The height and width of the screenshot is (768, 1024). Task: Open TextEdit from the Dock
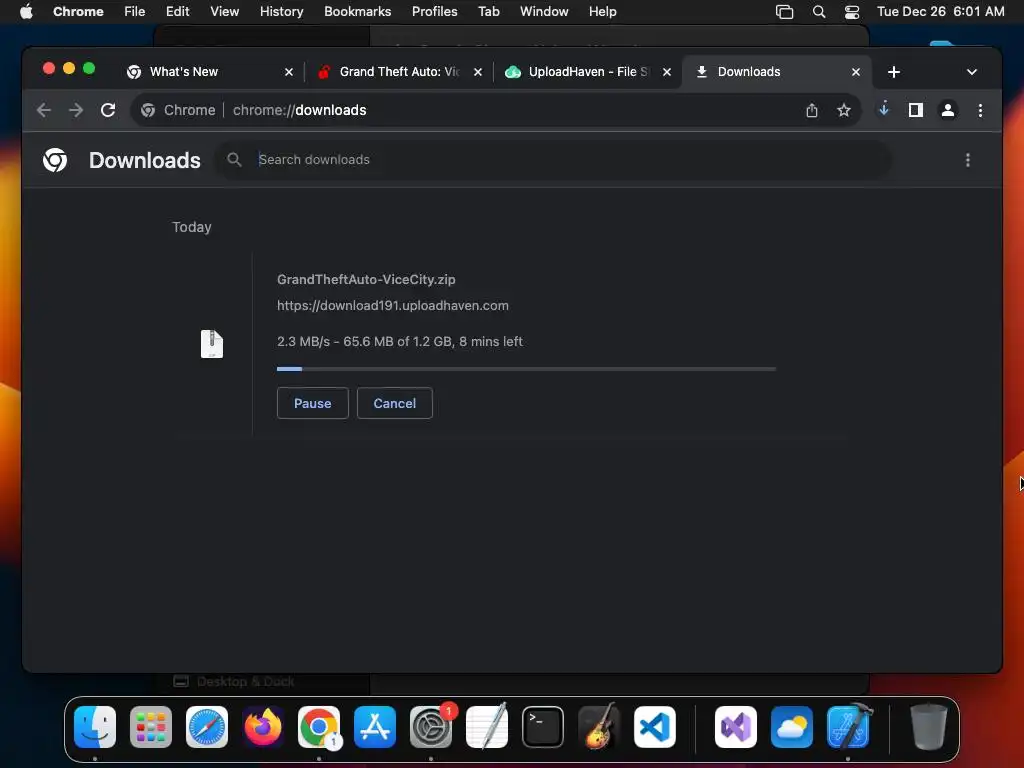(x=487, y=727)
